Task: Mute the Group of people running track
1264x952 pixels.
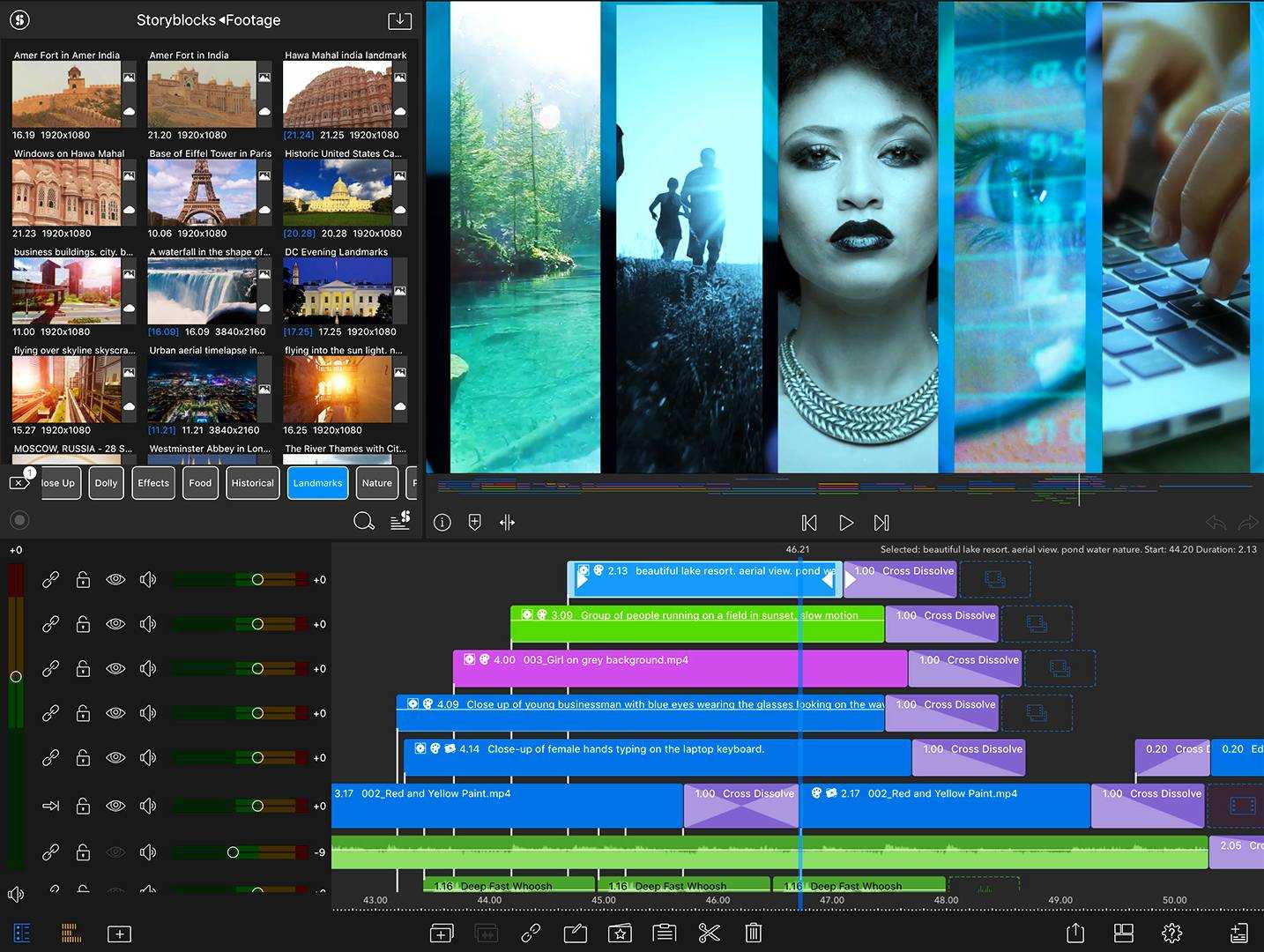Action: pyautogui.click(x=148, y=624)
